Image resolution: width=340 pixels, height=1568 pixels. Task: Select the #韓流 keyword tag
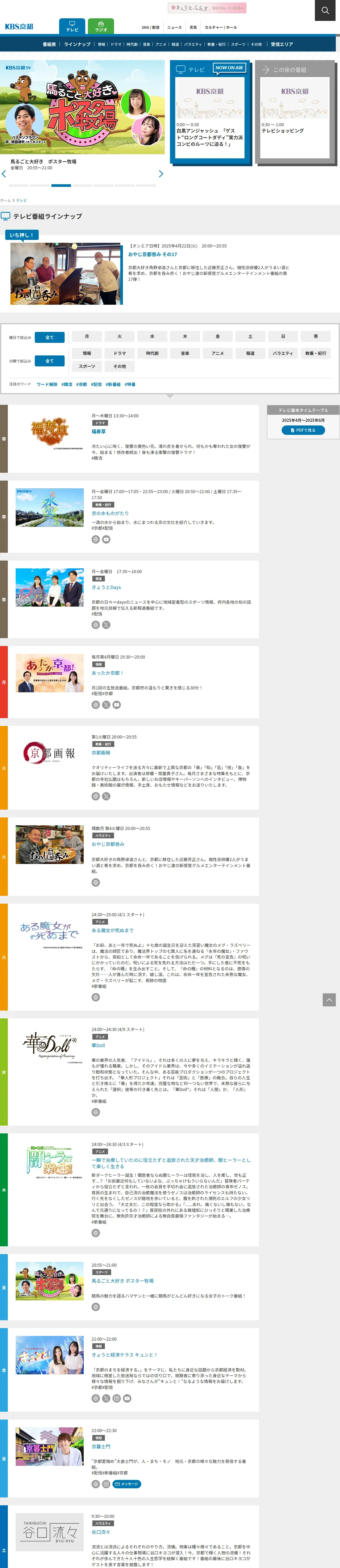67,384
